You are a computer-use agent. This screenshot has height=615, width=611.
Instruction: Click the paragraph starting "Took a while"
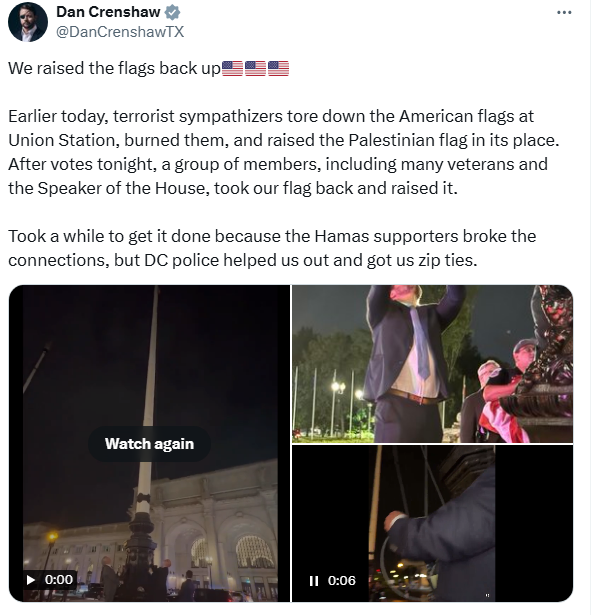[x=272, y=247]
